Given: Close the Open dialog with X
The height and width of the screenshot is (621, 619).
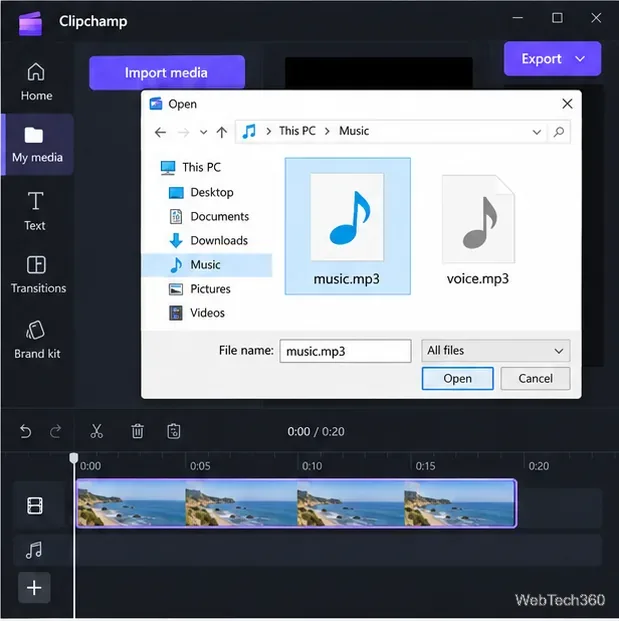Looking at the screenshot, I should click(567, 104).
